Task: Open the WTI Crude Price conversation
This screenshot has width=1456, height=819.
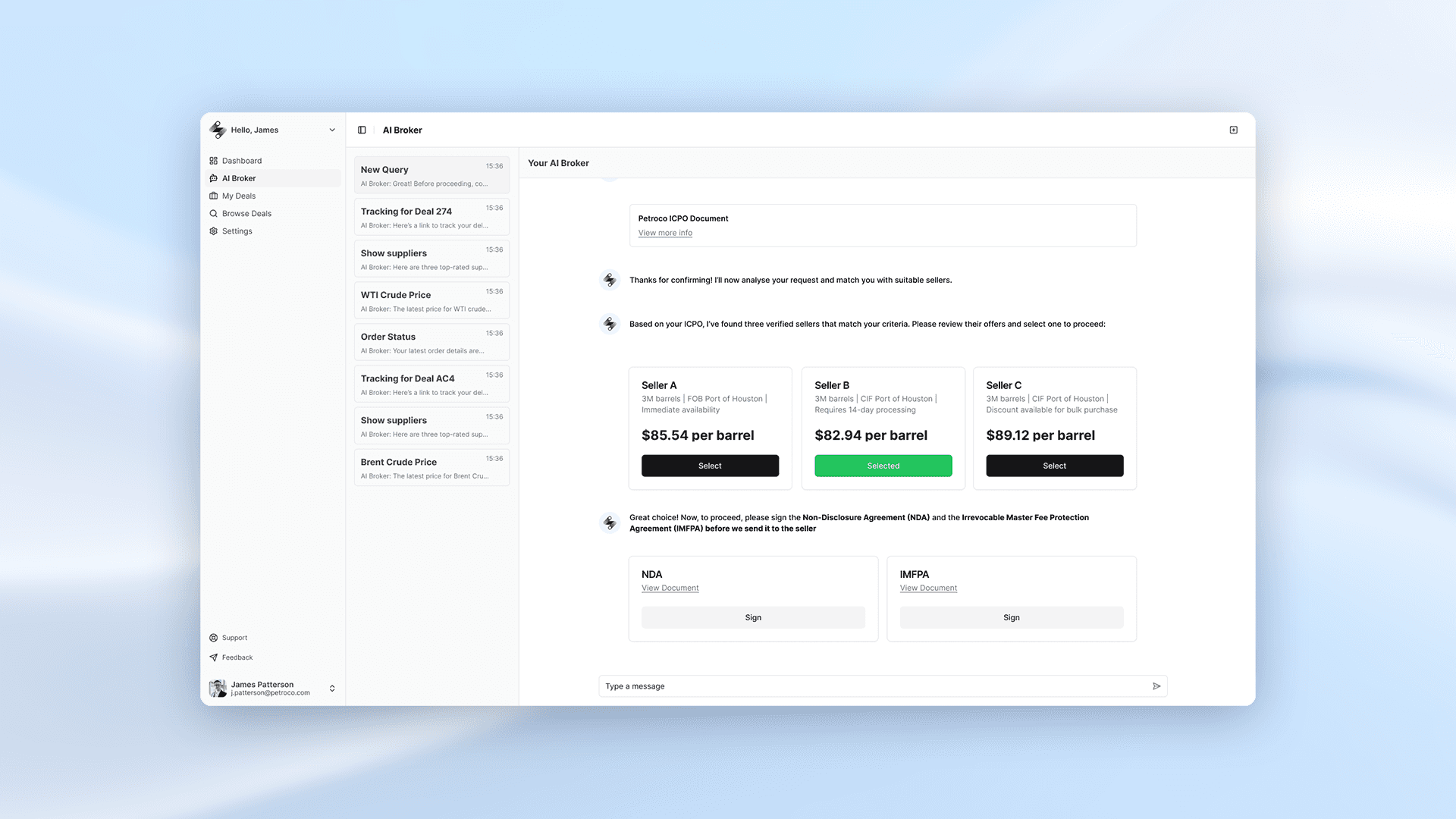Action: (431, 301)
